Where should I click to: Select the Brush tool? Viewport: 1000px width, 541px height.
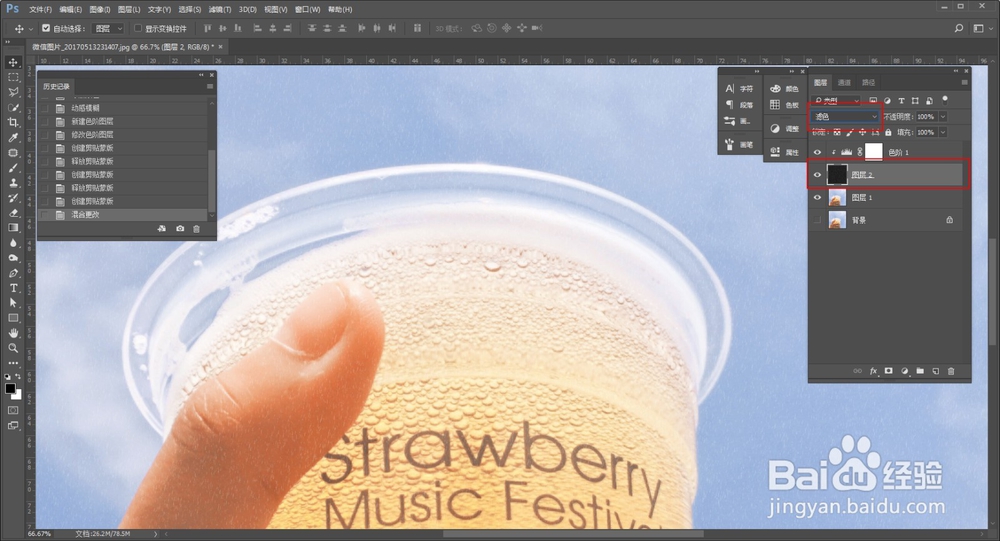pyautogui.click(x=13, y=168)
